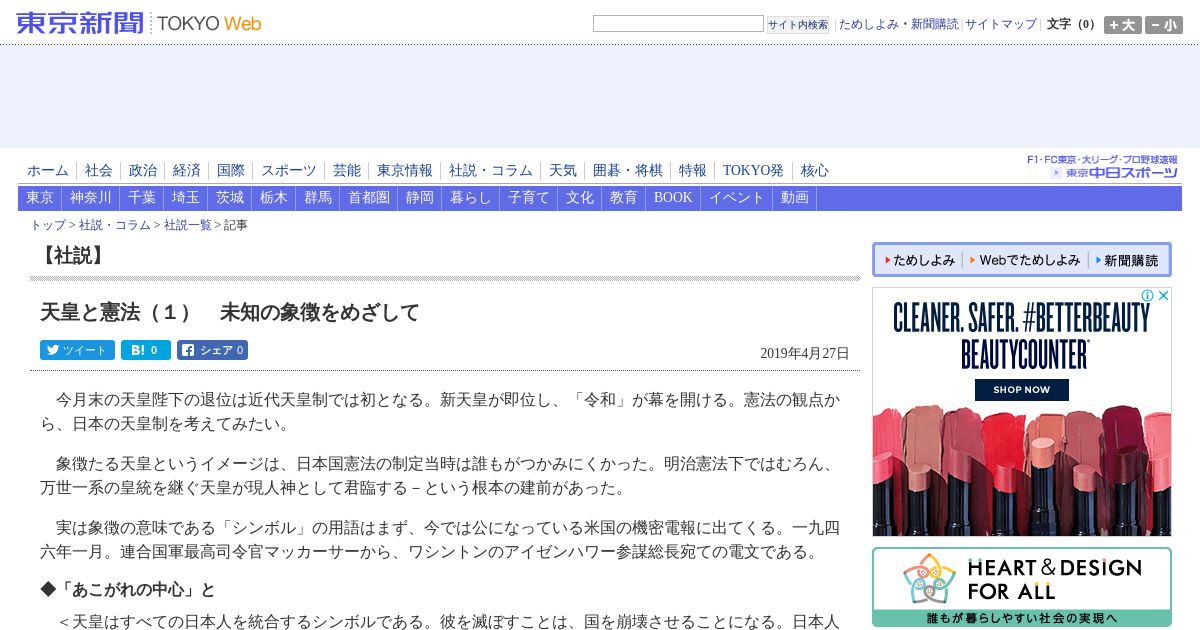This screenshot has height=630, width=1200.
Task: Share article via the Twitter ツイート button
Action: coord(77,350)
